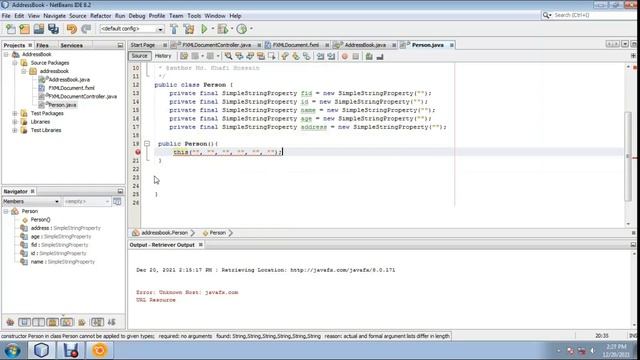640x360 pixels.
Task: Click the Shift Line Left icon
Action: tap(320, 56)
